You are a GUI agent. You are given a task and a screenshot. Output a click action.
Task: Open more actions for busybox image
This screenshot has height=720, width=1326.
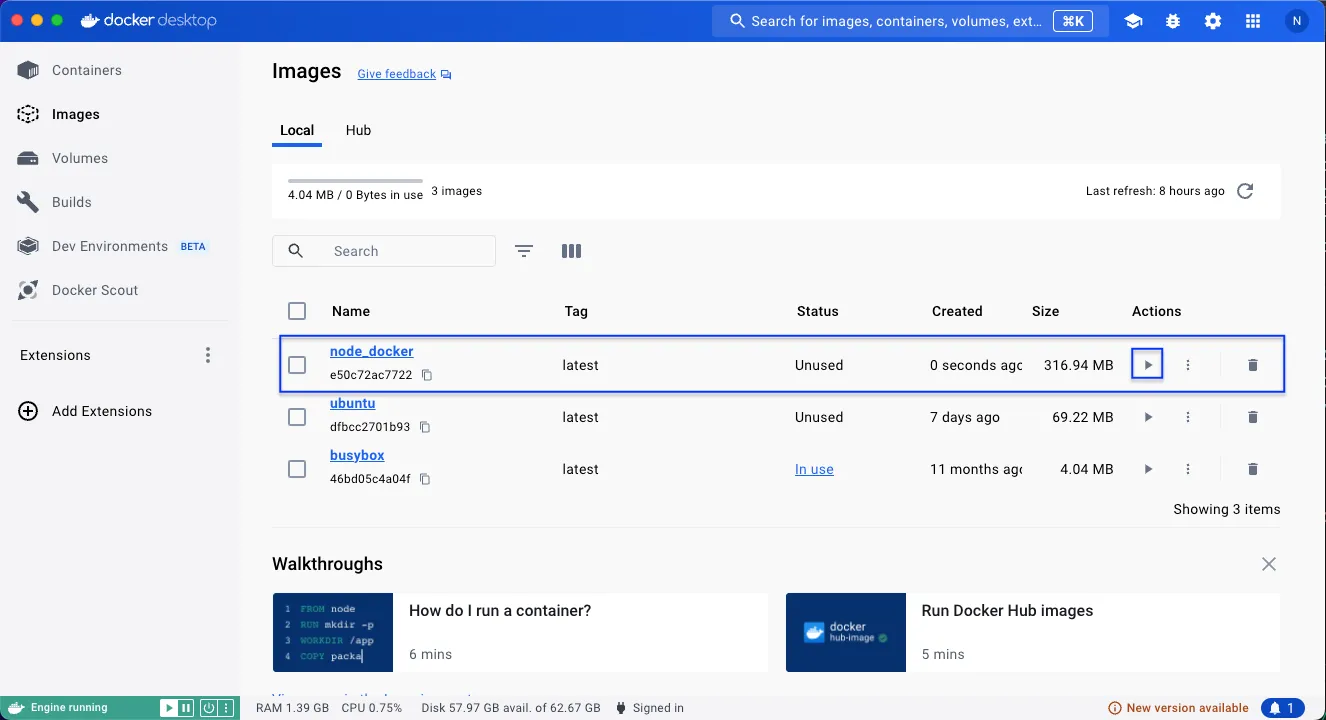coord(1188,469)
